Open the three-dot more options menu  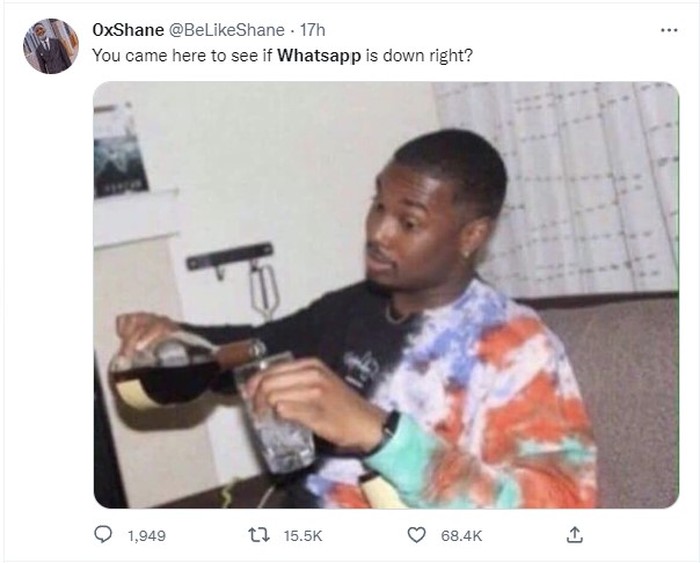click(669, 30)
